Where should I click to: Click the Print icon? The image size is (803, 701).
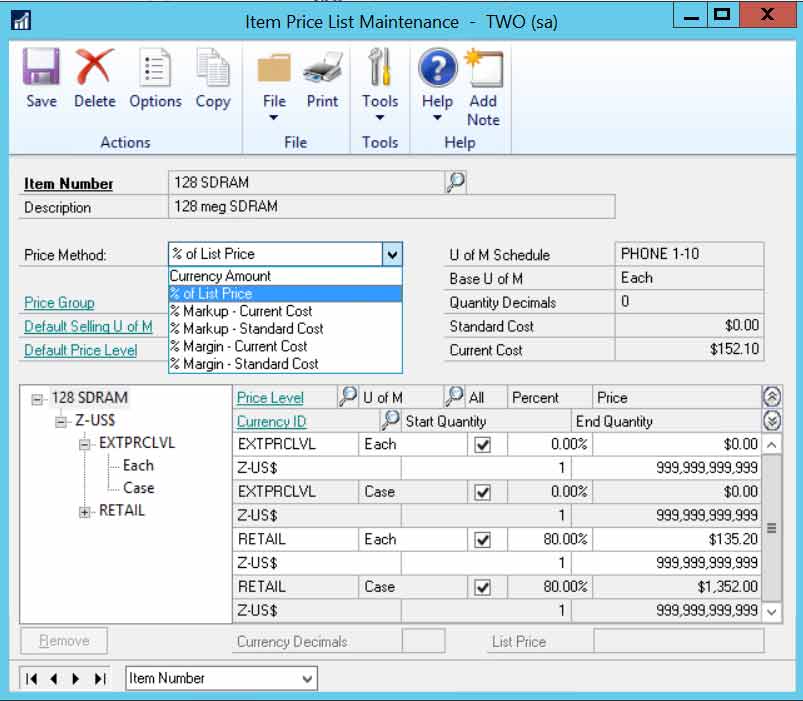322,75
